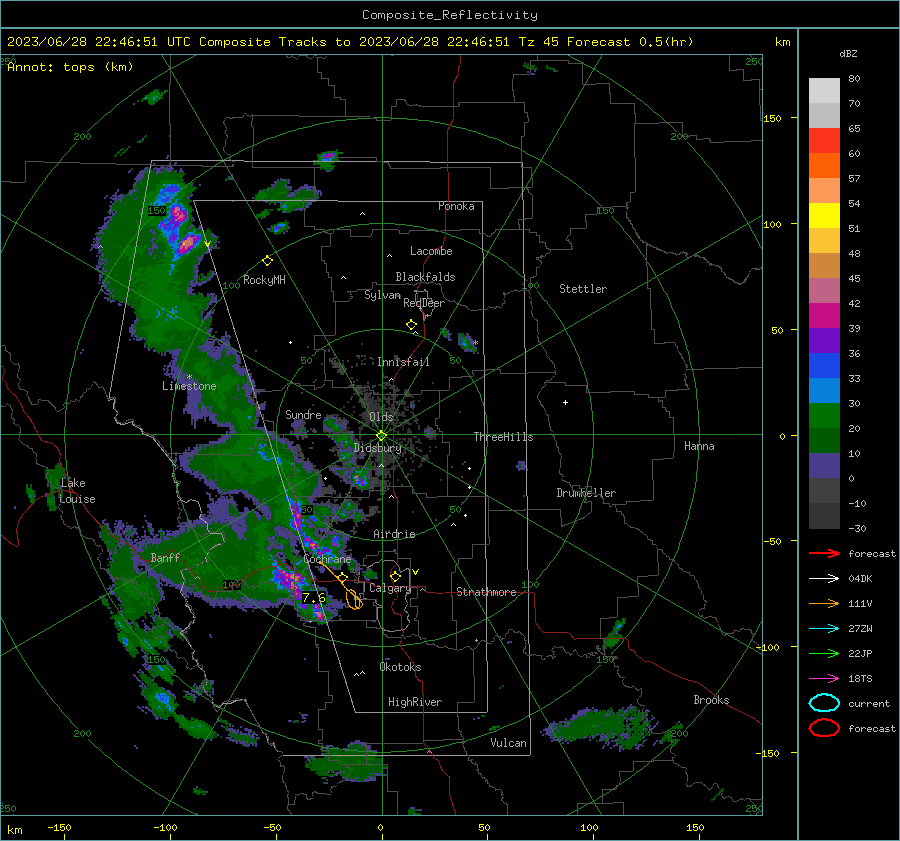The image size is (900, 841).
Task: Click the Vulcan city label
Action: pos(508,743)
